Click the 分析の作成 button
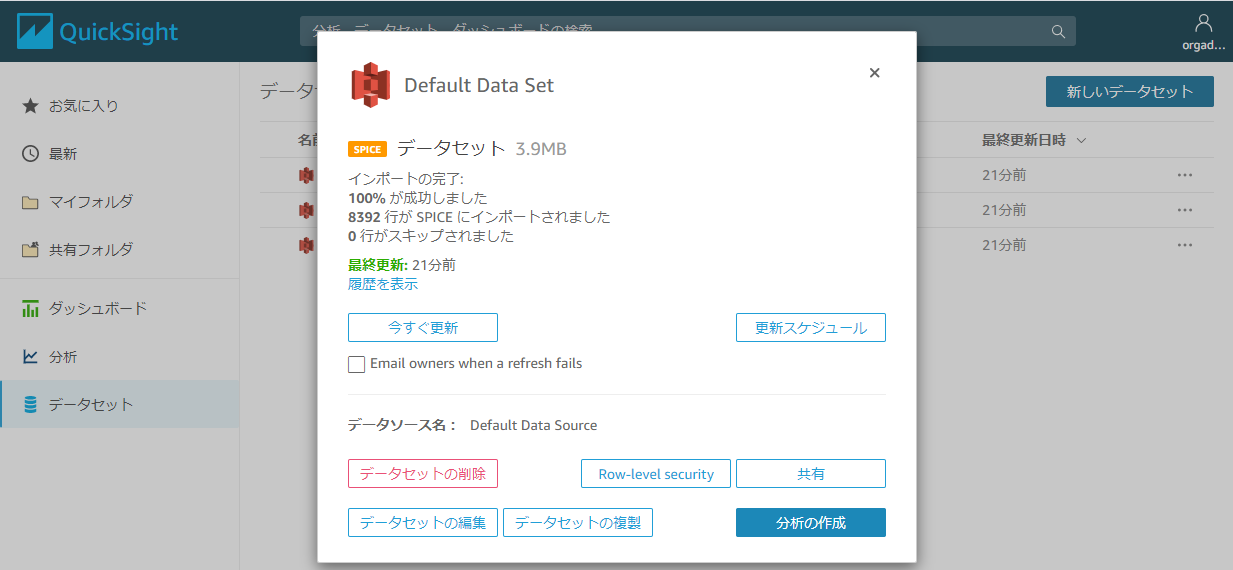 click(811, 523)
